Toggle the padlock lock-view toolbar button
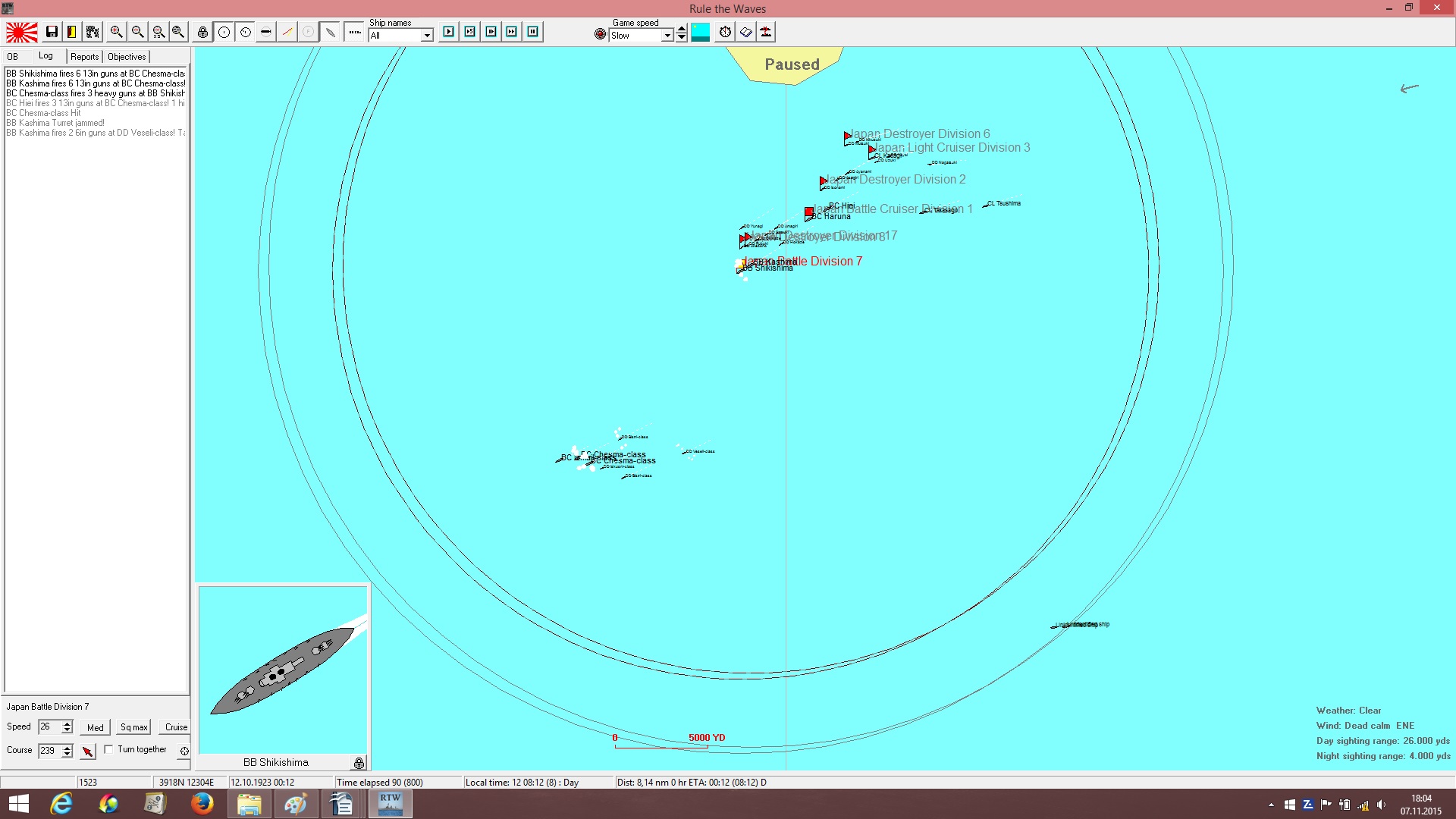The image size is (1456, 819). [x=202, y=32]
